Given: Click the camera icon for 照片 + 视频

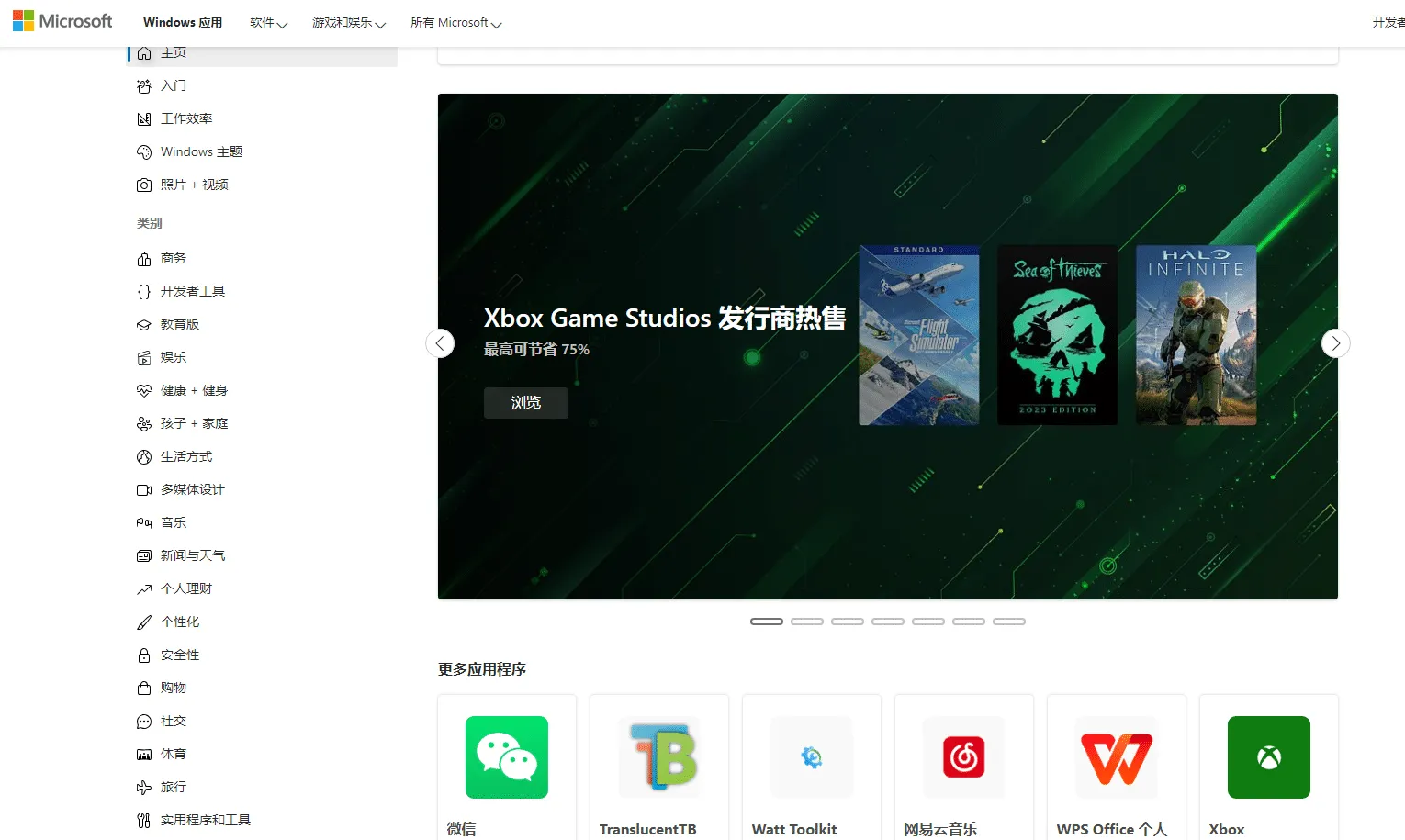Looking at the screenshot, I should (144, 185).
